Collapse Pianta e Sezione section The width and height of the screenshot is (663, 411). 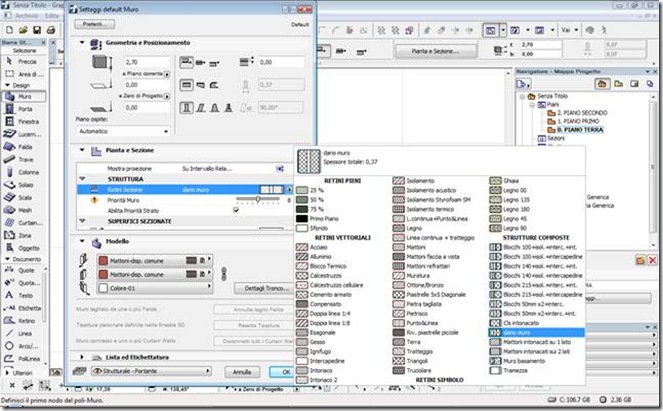[x=82, y=150]
